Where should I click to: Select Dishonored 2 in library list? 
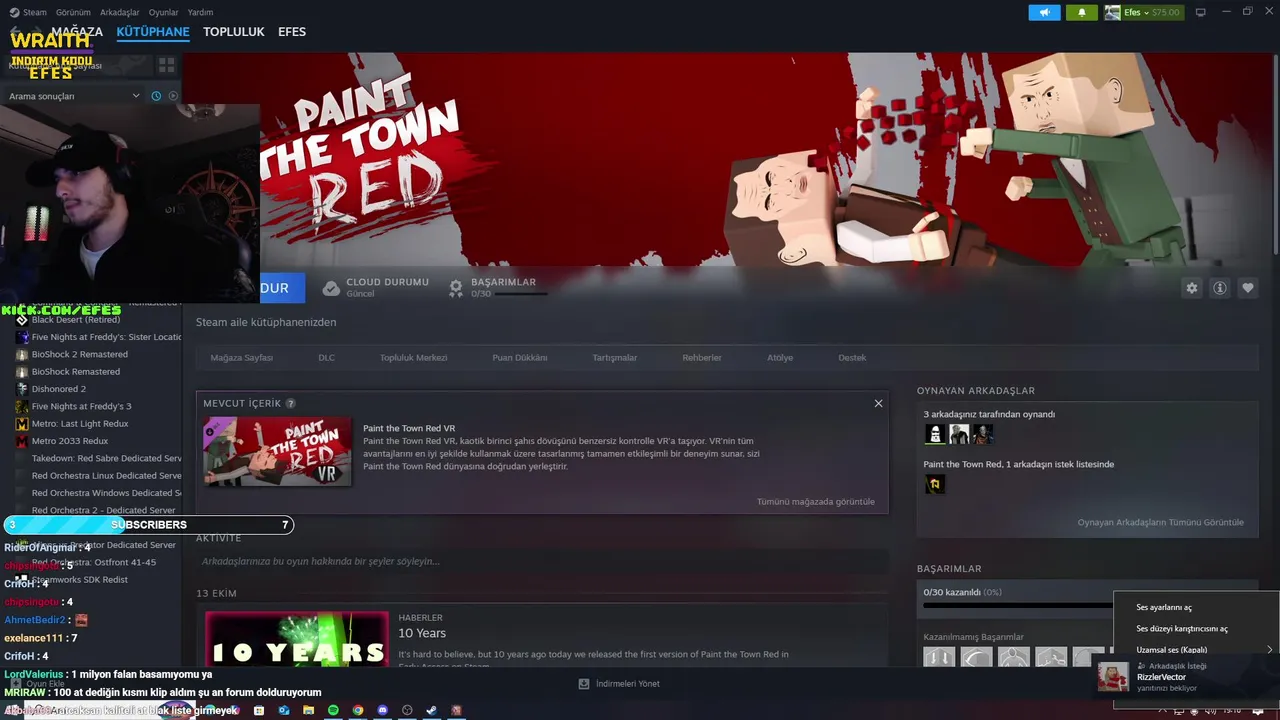[59, 389]
